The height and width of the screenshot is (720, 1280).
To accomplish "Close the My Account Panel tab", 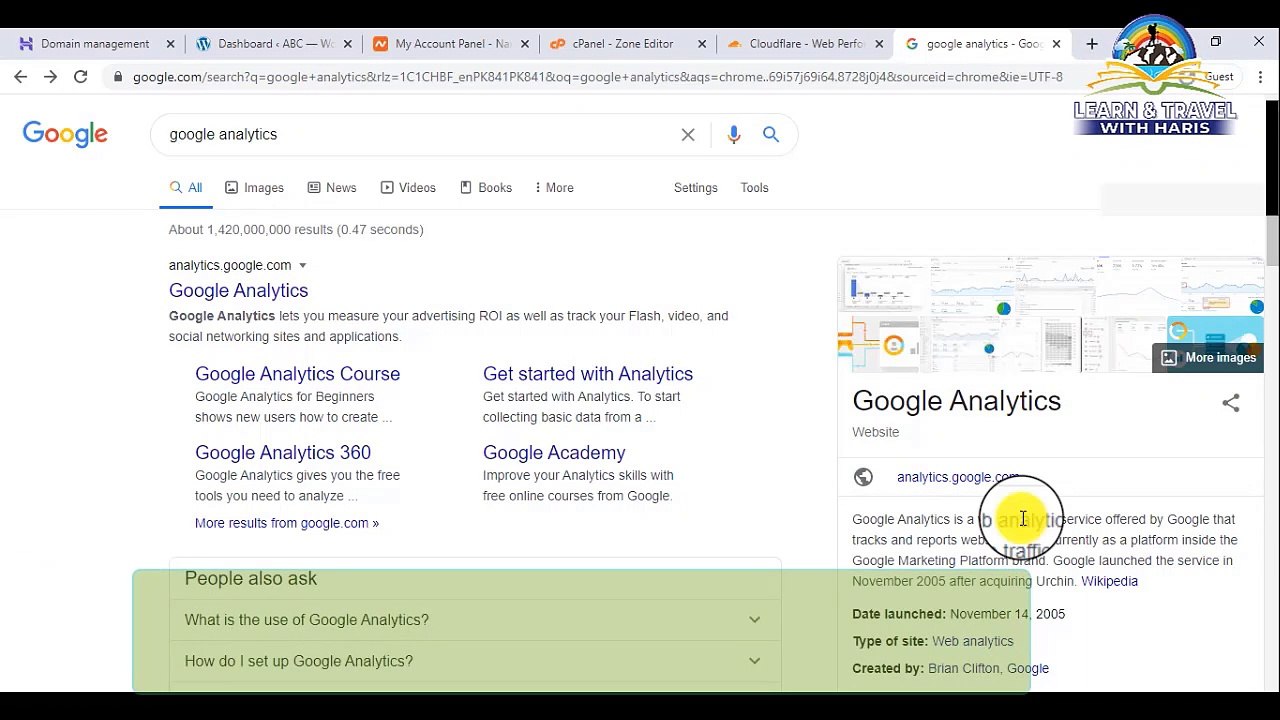I will click(525, 44).
